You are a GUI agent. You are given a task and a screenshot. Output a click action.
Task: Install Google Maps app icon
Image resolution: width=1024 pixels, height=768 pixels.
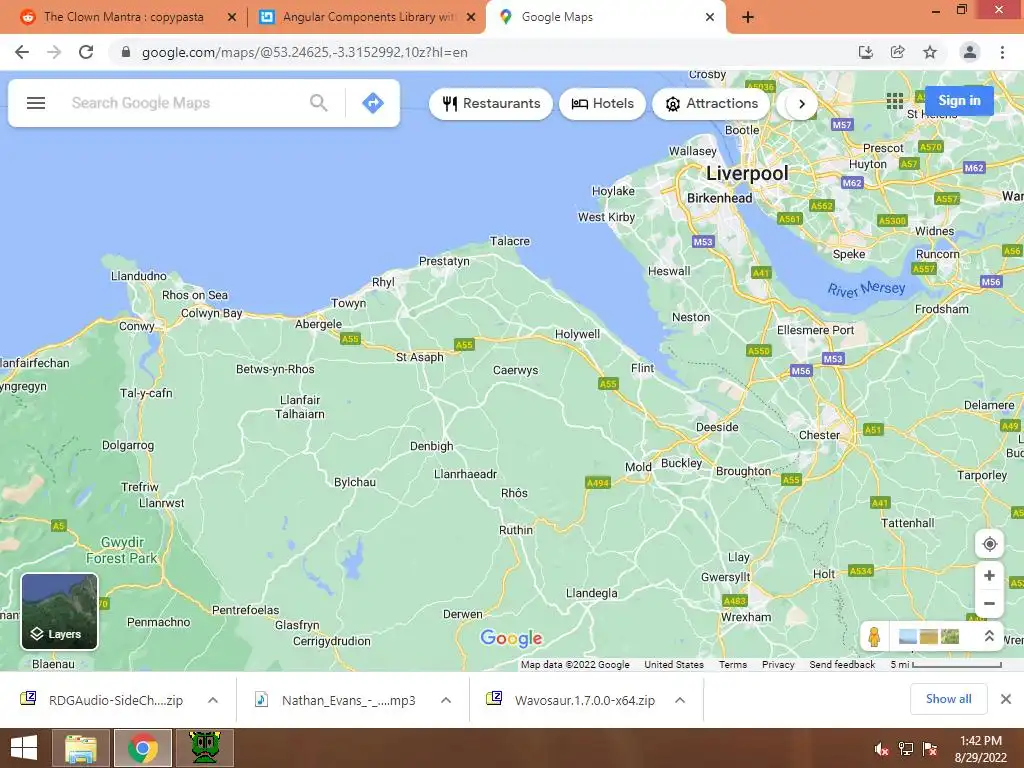[x=865, y=52]
